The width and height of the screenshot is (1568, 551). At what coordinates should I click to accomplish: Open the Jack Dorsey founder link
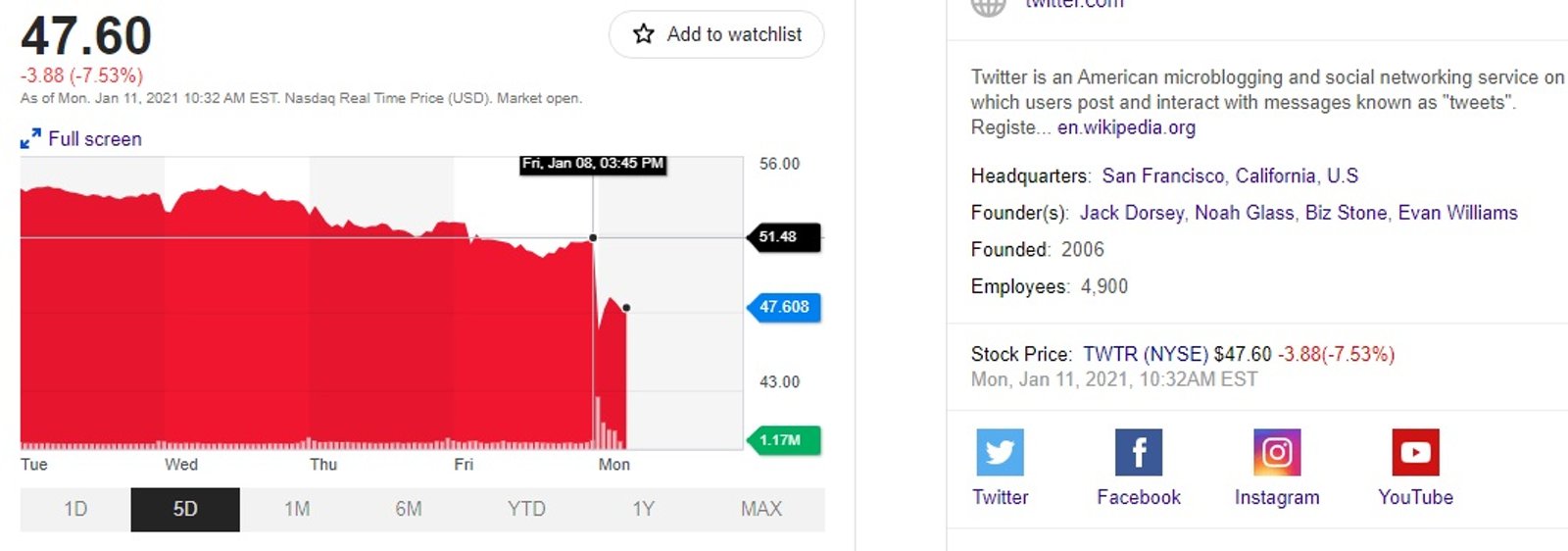tap(1132, 213)
